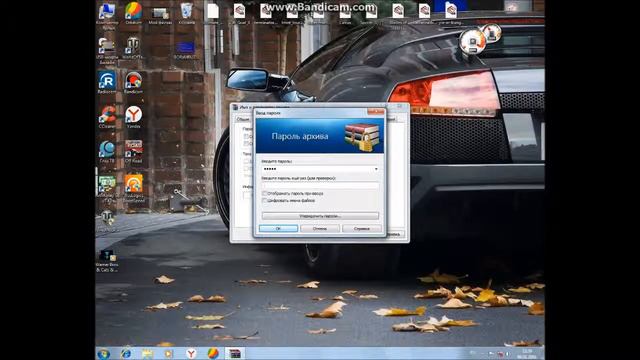Screen dimensions: 640x360
Task: Click the clock in the system tray
Action: click(x=527, y=353)
